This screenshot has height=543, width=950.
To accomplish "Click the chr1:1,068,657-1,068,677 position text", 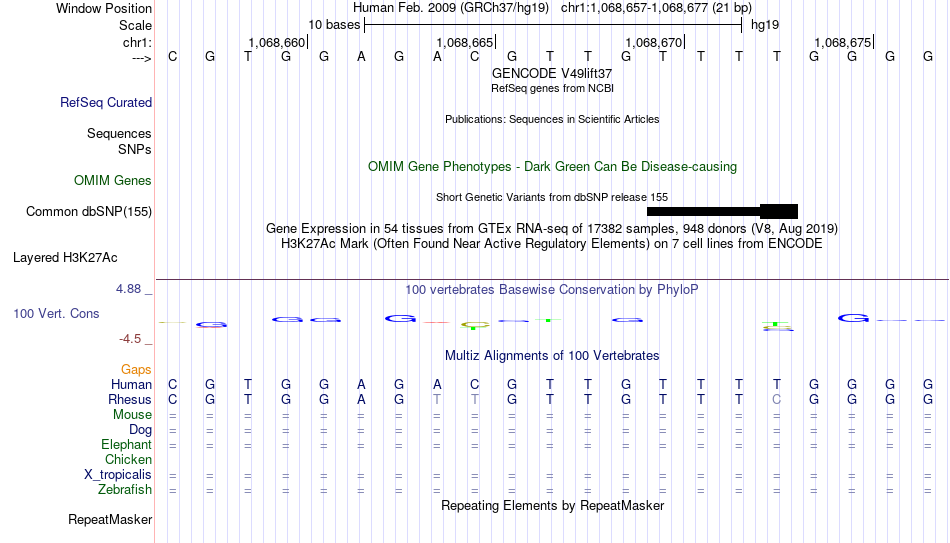I will [x=656, y=8].
